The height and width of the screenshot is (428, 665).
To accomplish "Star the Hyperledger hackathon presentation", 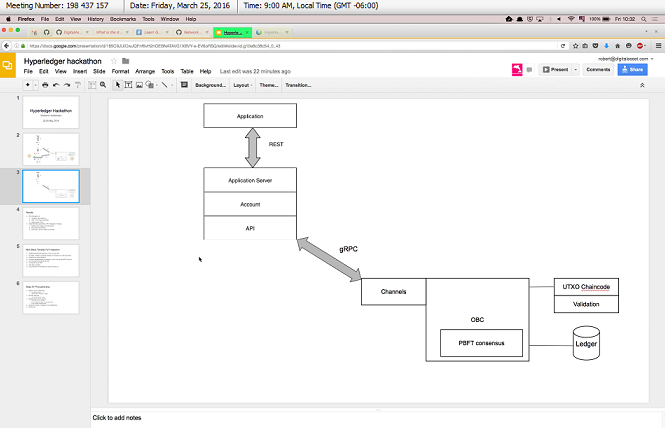I will pyautogui.click(x=114, y=61).
